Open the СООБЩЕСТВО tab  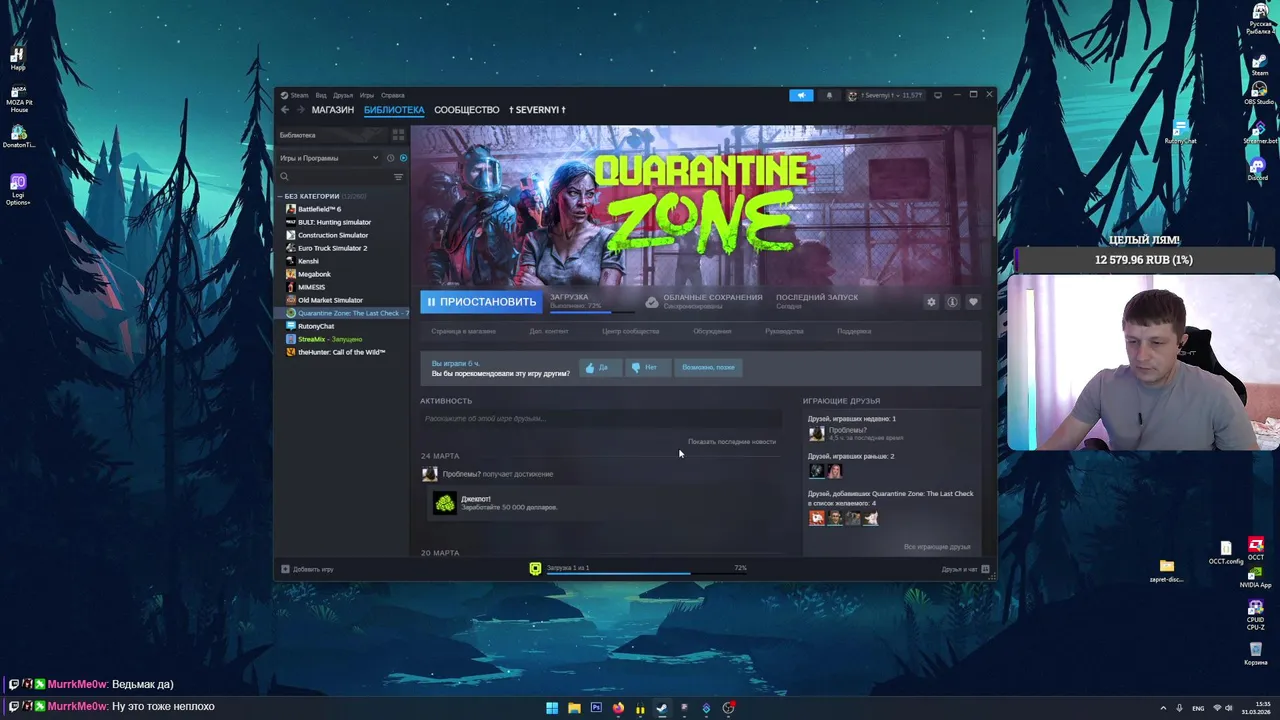coord(466,110)
